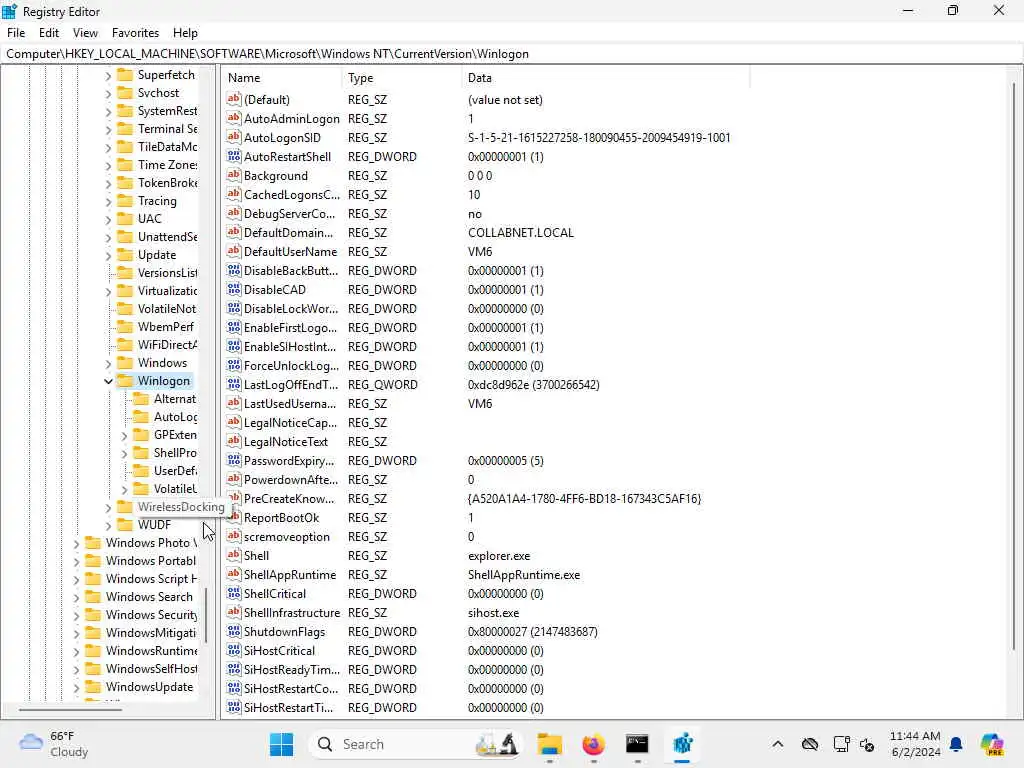Open the Help menu
Viewport: 1024px width, 768px height.
[x=185, y=33]
